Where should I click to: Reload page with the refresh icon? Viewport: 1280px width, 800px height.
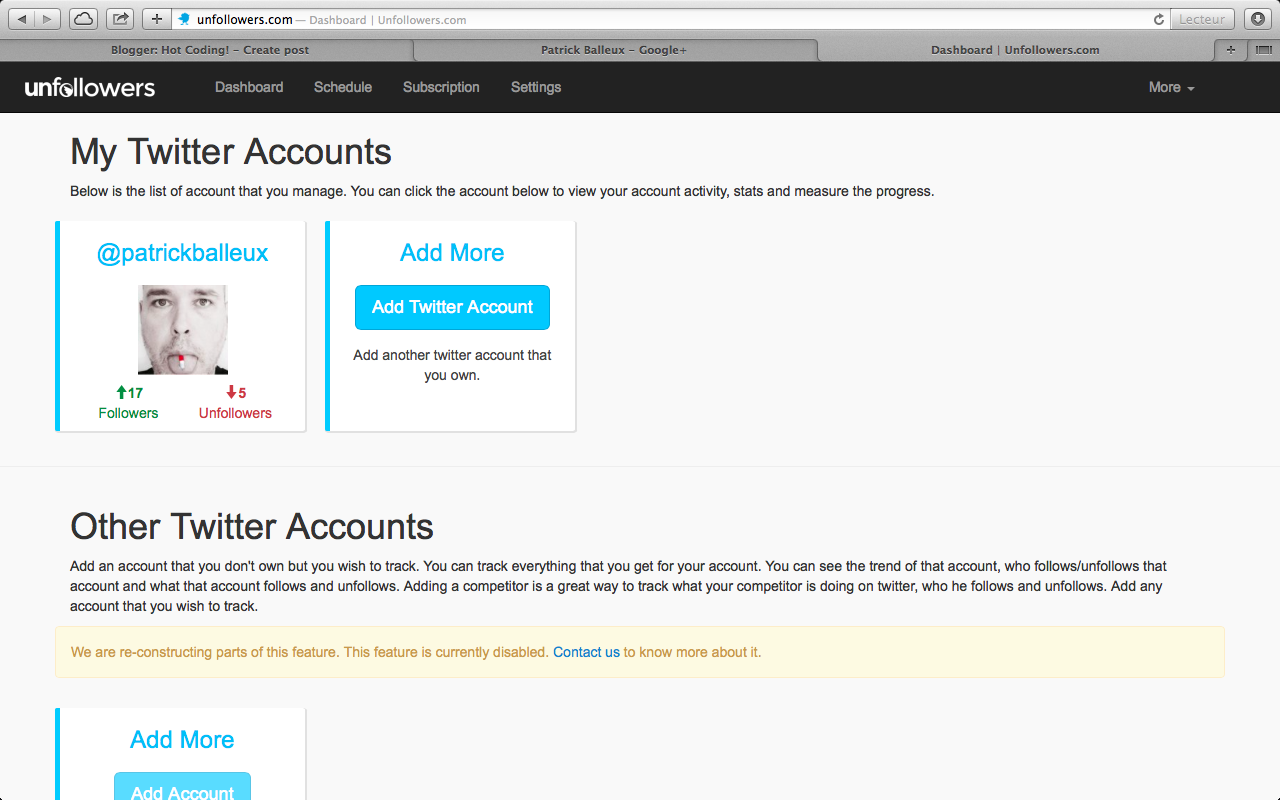tap(1159, 19)
